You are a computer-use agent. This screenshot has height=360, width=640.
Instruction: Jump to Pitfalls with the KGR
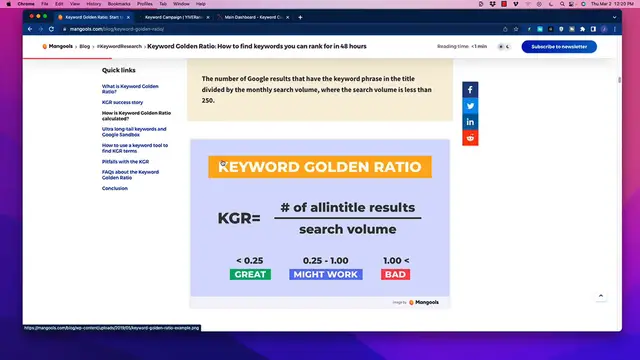tap(125, 162)
